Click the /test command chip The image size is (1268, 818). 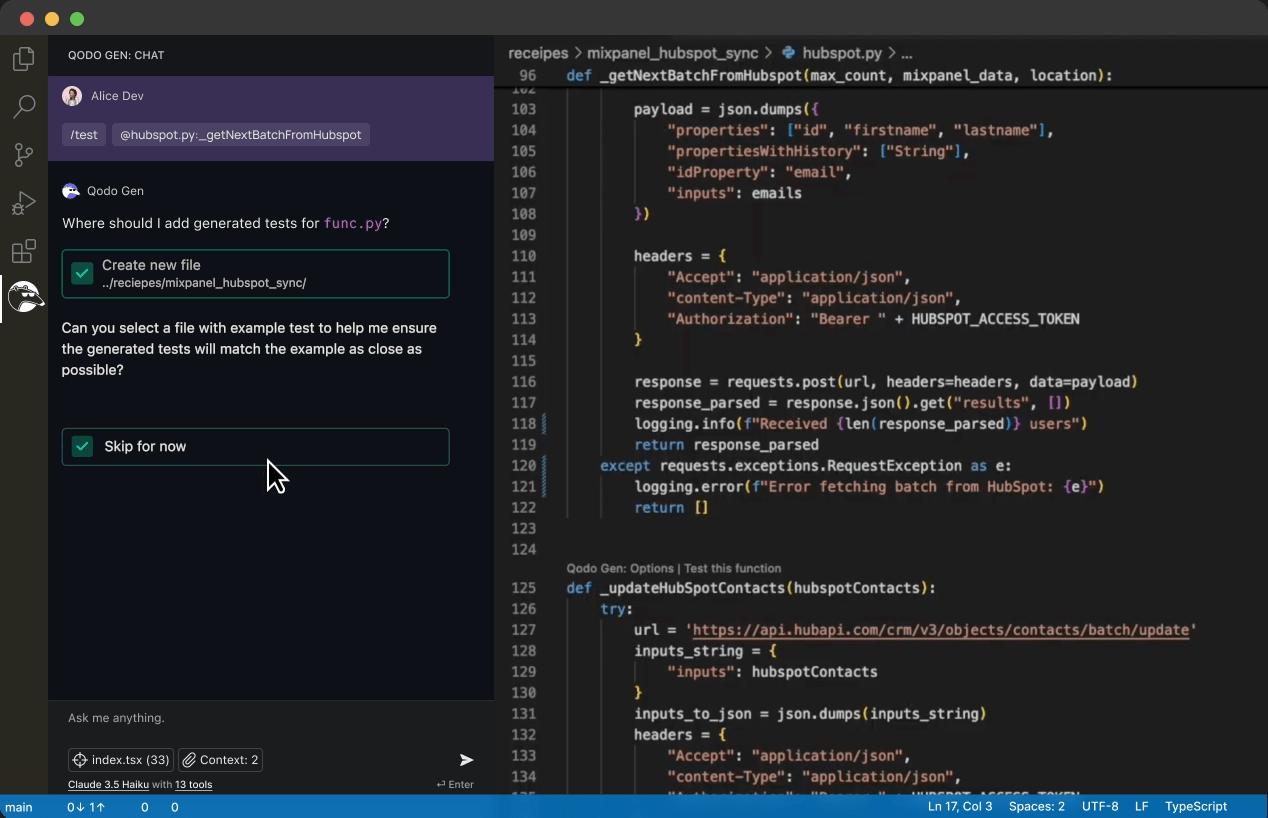[x=84, y=135]
